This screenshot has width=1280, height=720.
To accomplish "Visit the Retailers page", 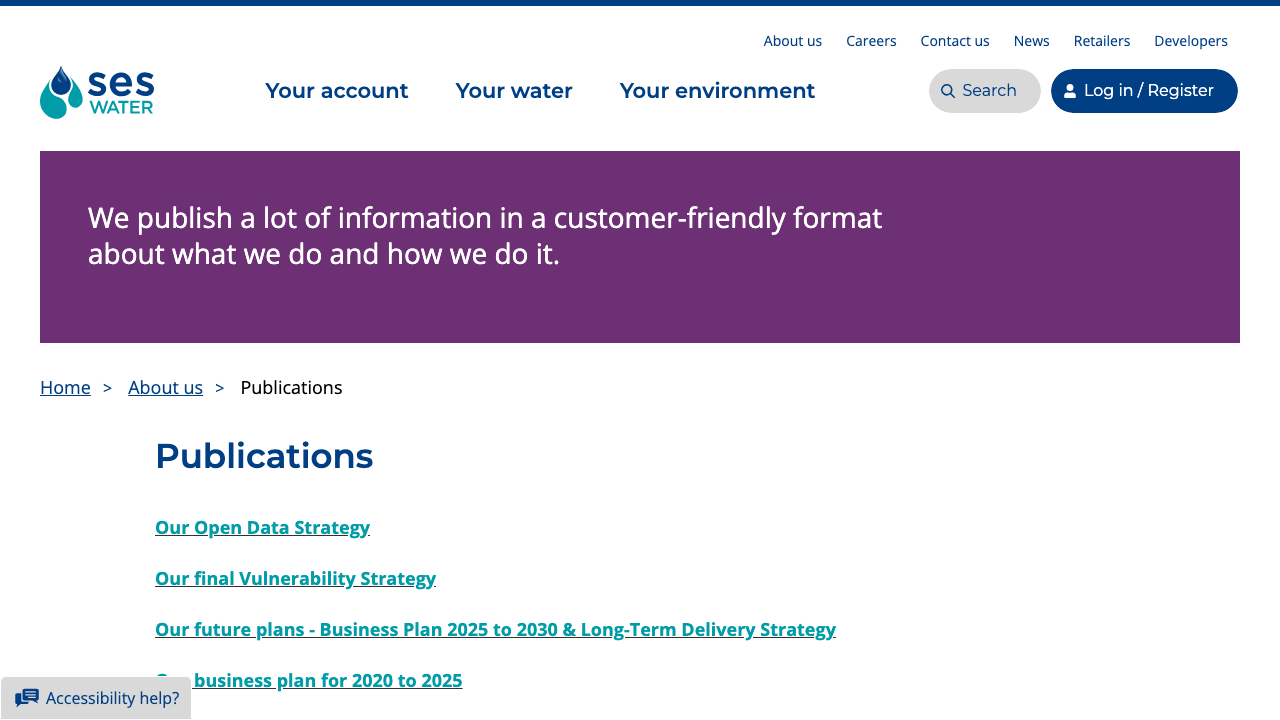I will (1101, 40).
